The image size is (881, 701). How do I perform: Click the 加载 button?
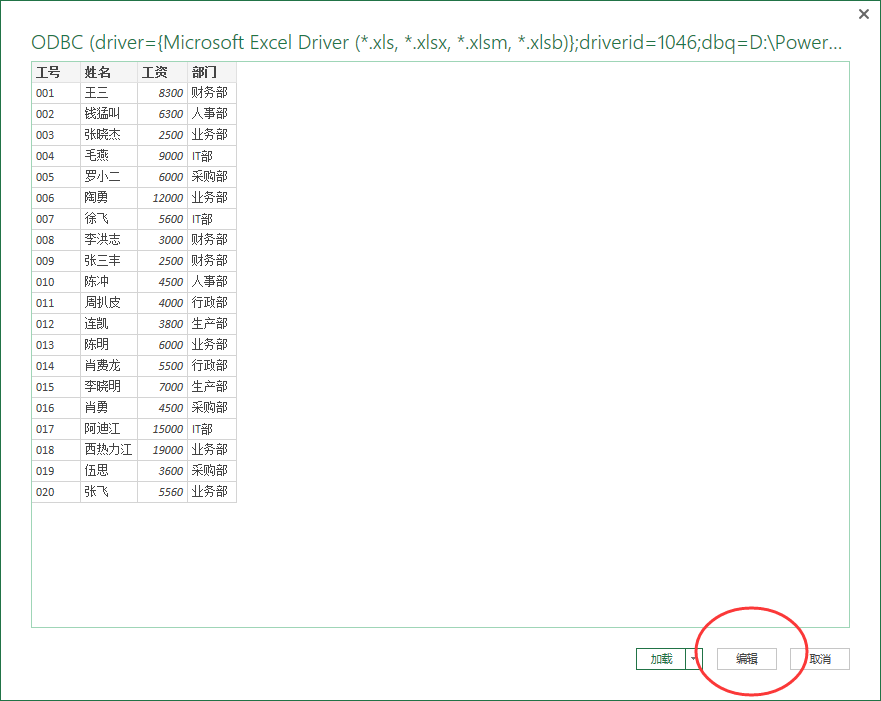click(661, 659)
